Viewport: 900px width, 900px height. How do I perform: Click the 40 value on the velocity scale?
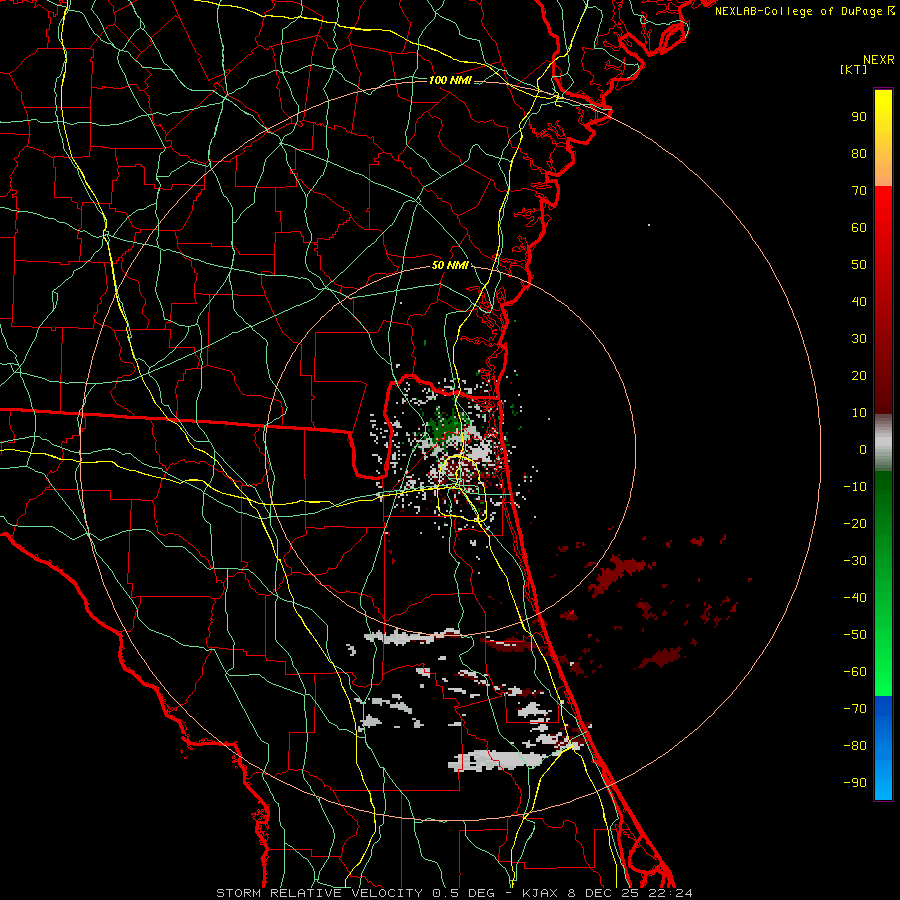(859, 302)
